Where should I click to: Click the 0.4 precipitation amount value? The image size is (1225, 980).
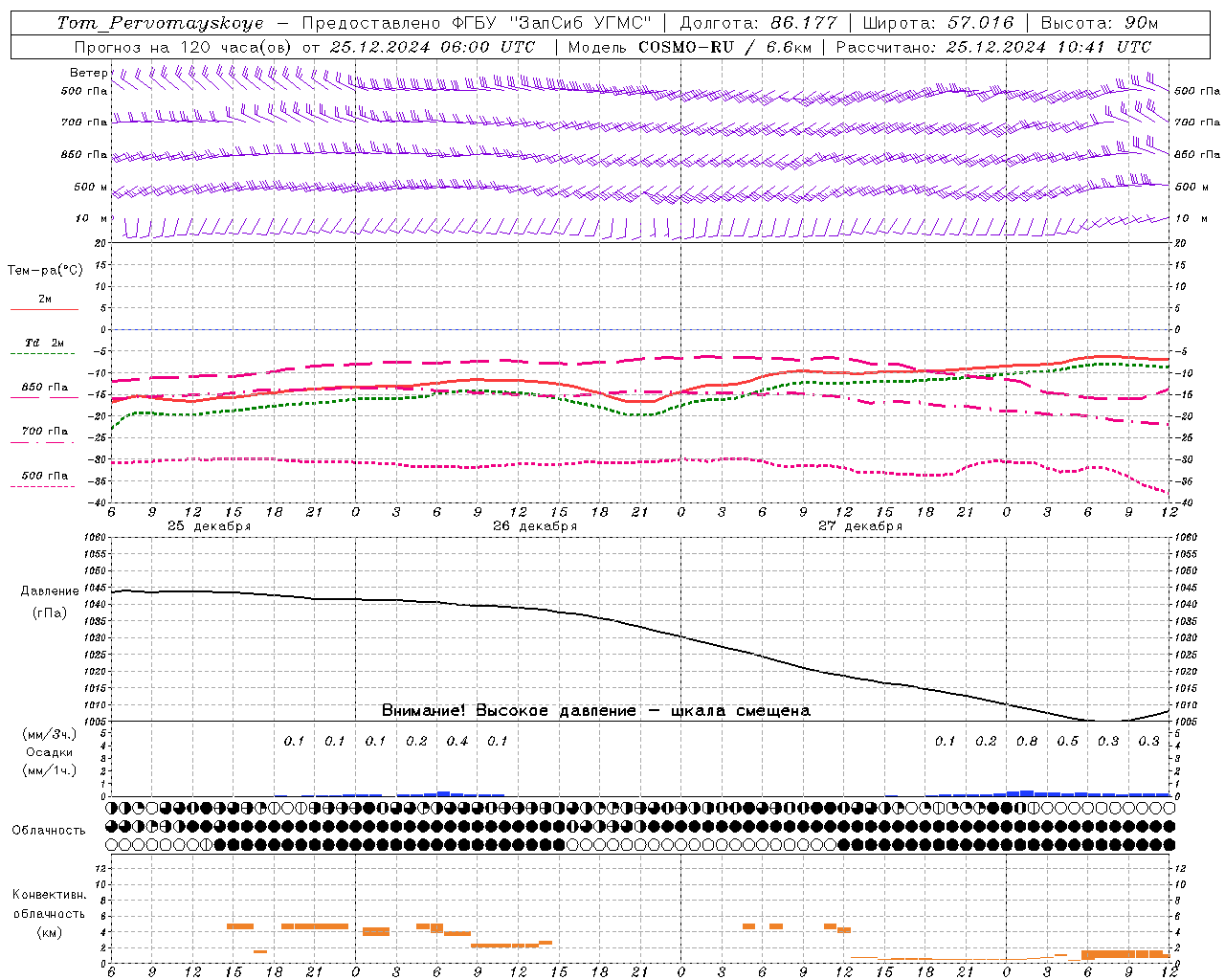tap(457, 742)
